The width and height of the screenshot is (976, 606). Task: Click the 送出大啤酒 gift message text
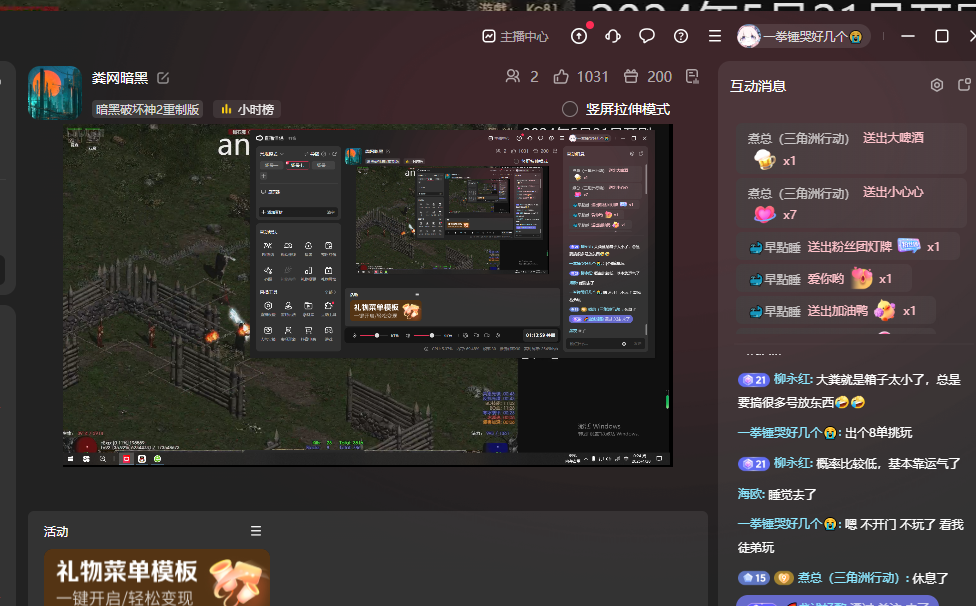[x=893, y=138]
